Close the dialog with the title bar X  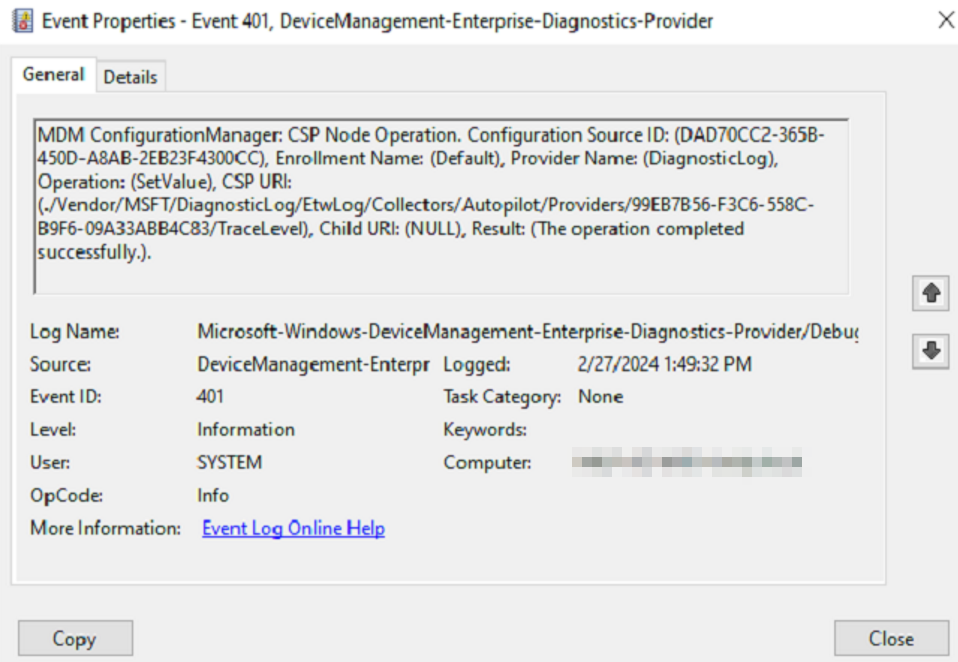tap(945, 20)
